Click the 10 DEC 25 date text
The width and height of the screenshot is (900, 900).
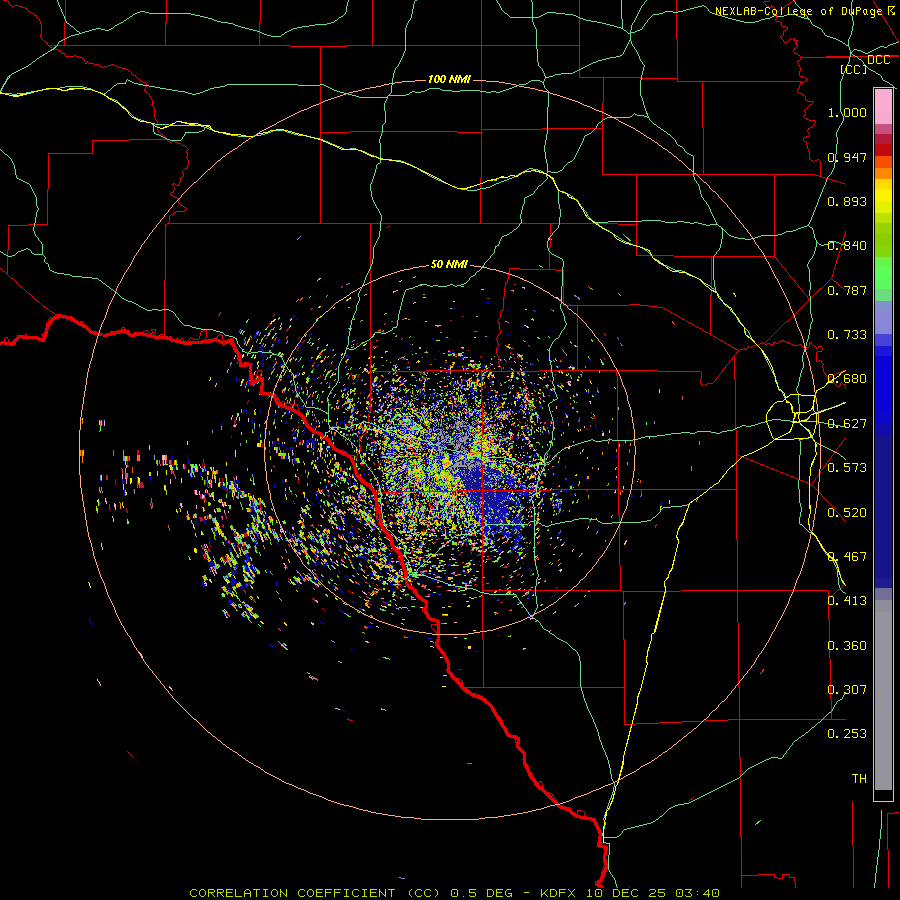point(626,893)
